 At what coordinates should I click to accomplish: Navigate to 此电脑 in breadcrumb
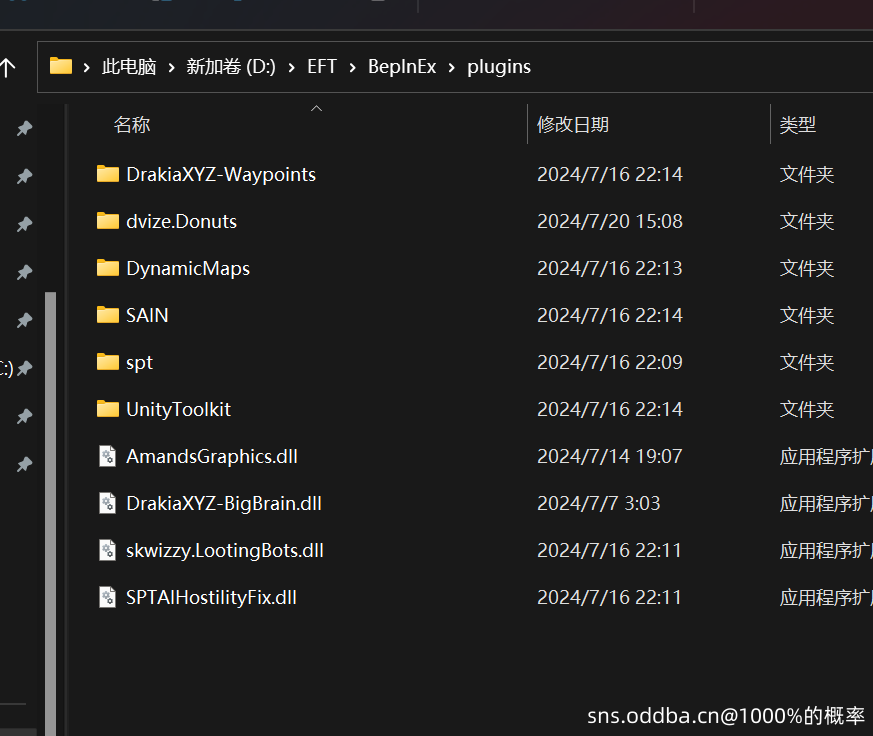click(129, 67)
